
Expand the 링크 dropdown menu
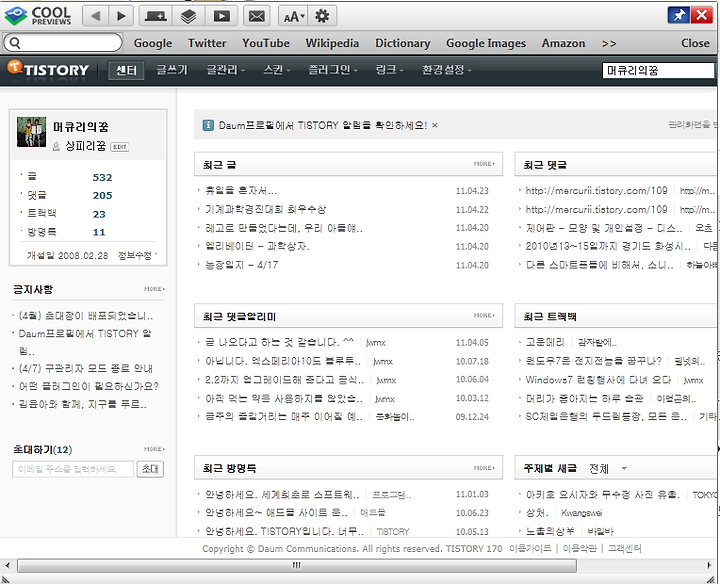(x=389, y=70)
